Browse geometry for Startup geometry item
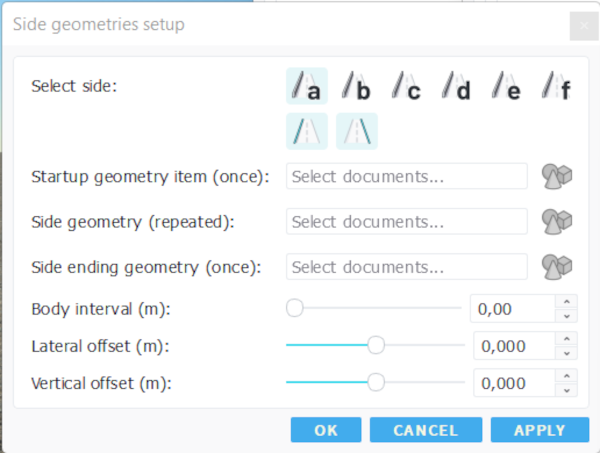The height and width of the screenshot is (453, 600). click(x=557, y=177)
